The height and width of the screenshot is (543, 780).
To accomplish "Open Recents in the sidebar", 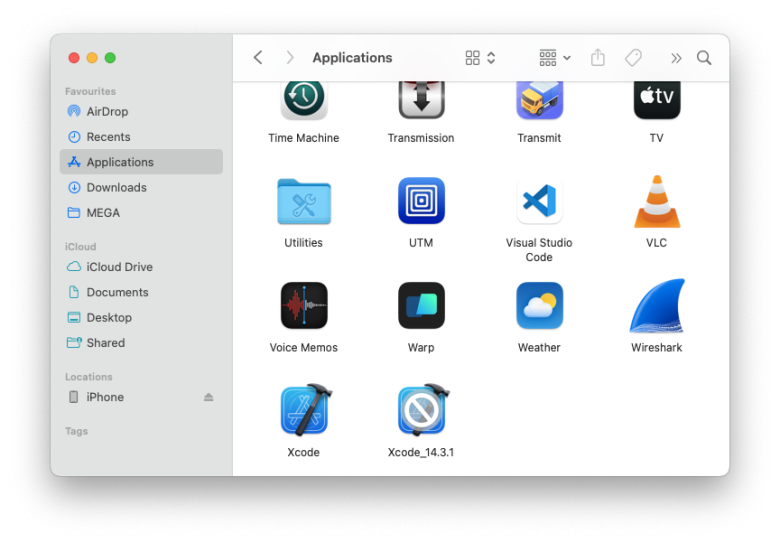I will tap(141, 137).
